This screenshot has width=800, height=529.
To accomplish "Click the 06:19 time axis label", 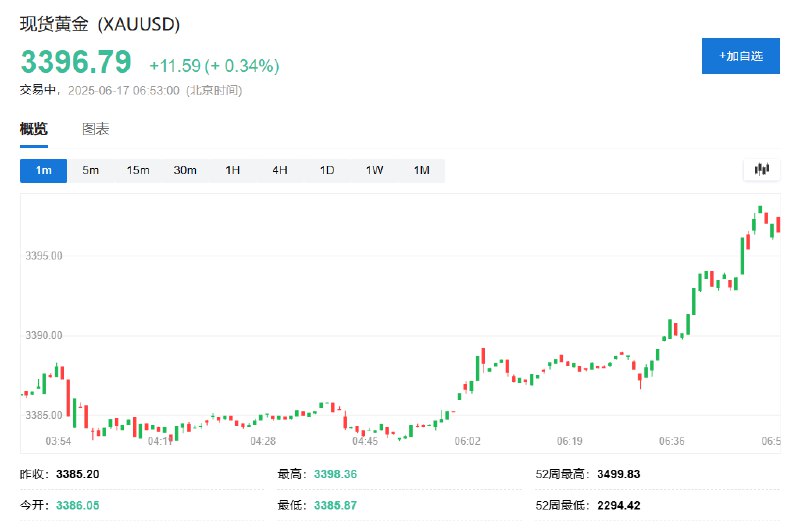I will pos(569,441).
